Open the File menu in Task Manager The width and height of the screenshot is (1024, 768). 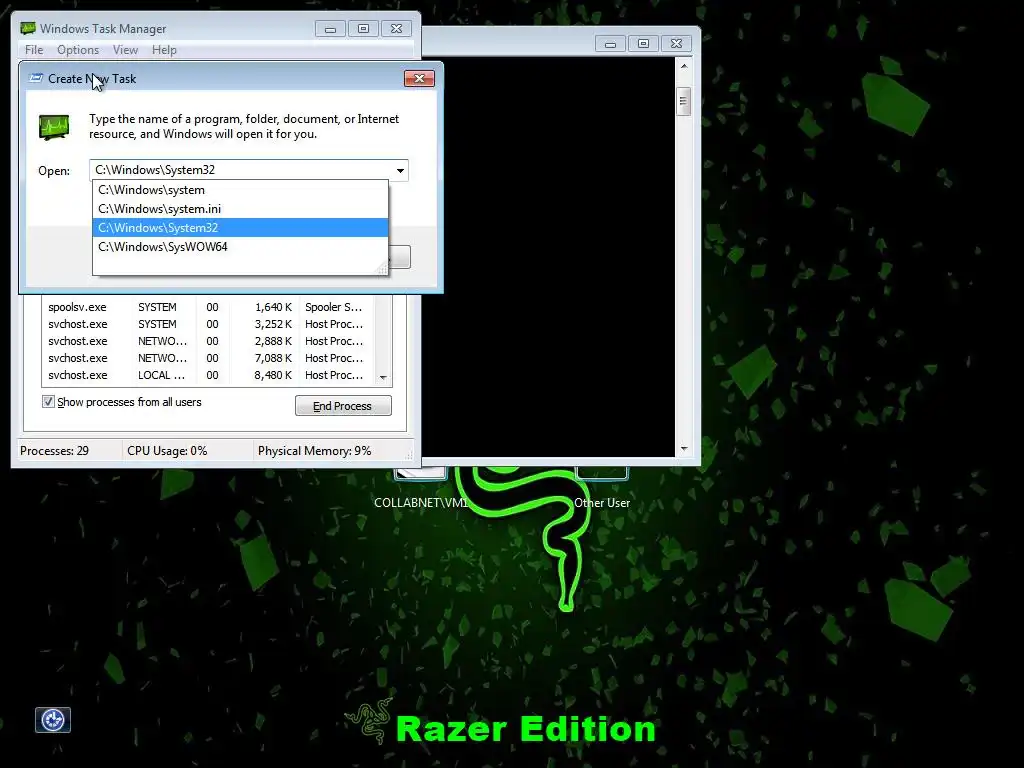click(x=34, y=50)
